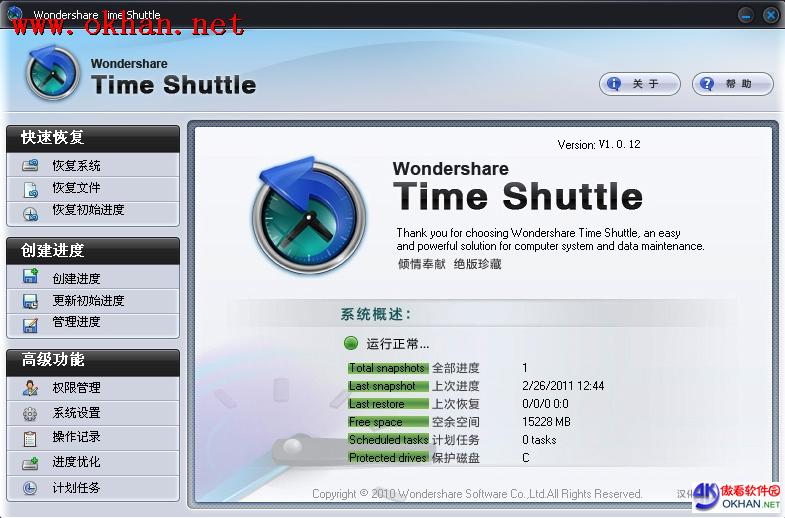Click the Protected drives label
The height and width of the screenshot is (518, 785).
(388, 458)
